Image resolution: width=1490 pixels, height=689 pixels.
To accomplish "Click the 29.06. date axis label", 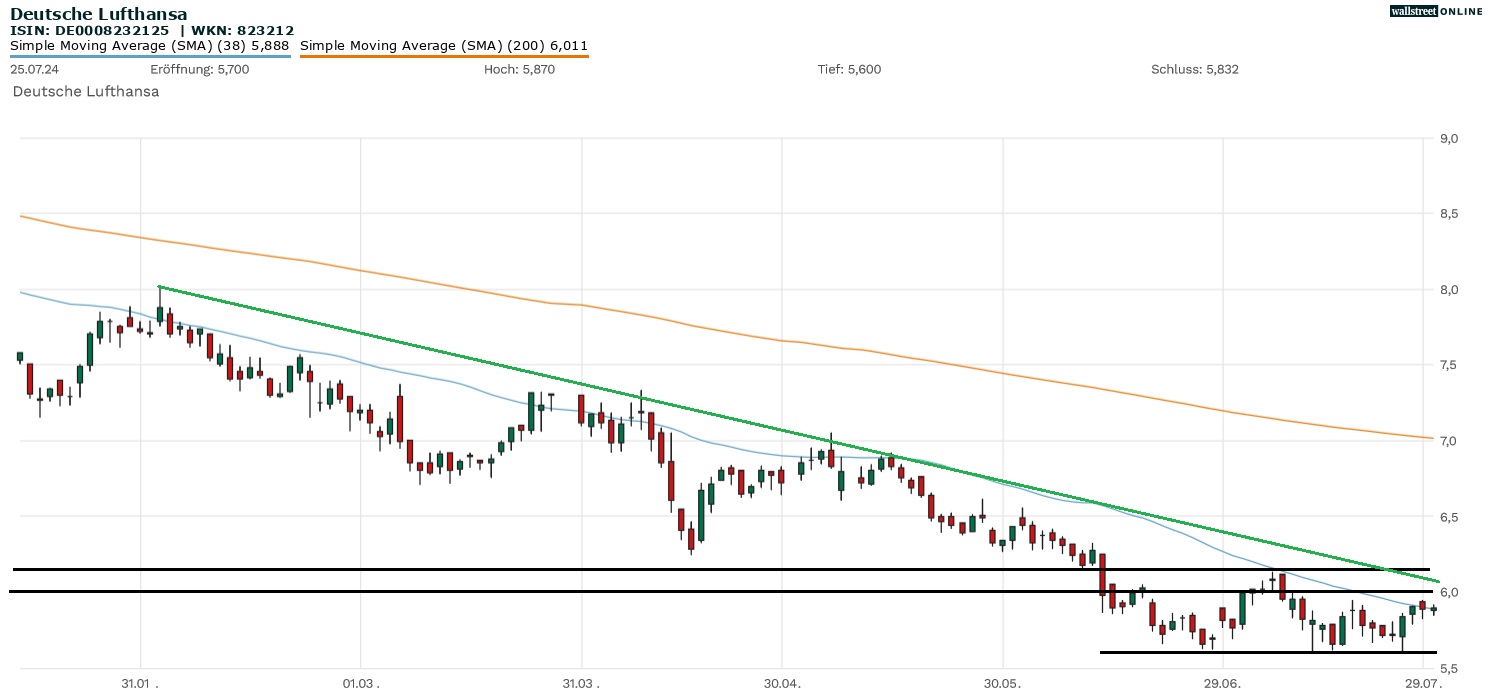I will [x=1224, y=683].
